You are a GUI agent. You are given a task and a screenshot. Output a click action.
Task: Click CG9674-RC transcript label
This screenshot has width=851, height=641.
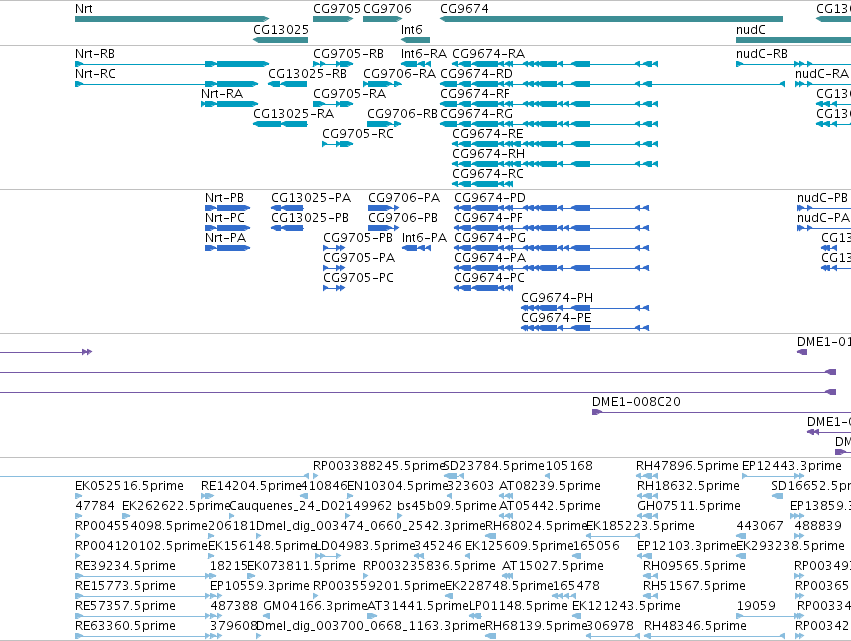click(488, 174)
